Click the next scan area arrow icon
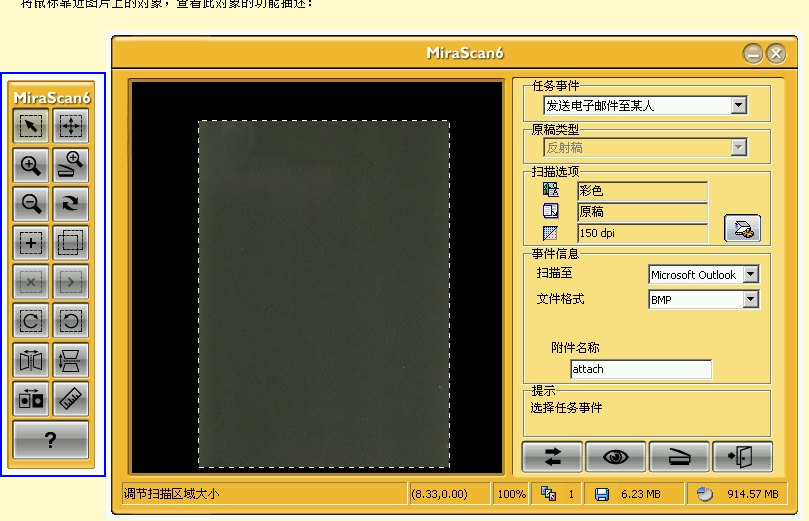809x521 pixels. (x=71, y=282)
